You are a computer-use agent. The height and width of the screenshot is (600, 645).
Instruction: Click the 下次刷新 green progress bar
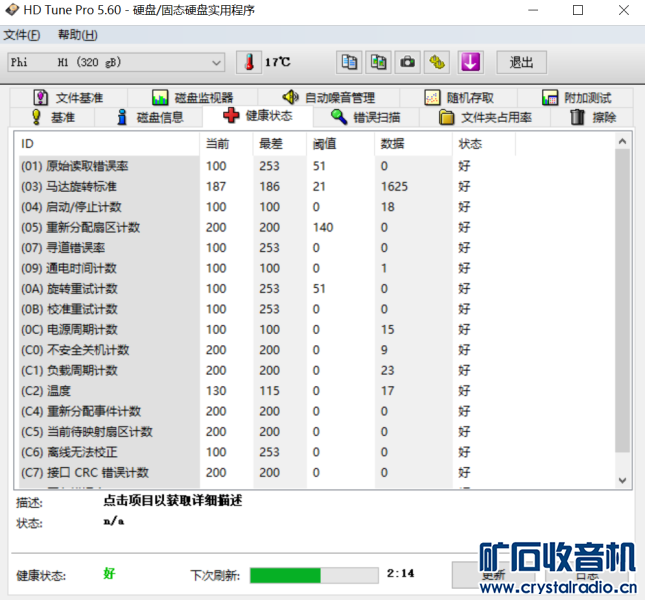(314, 575)
